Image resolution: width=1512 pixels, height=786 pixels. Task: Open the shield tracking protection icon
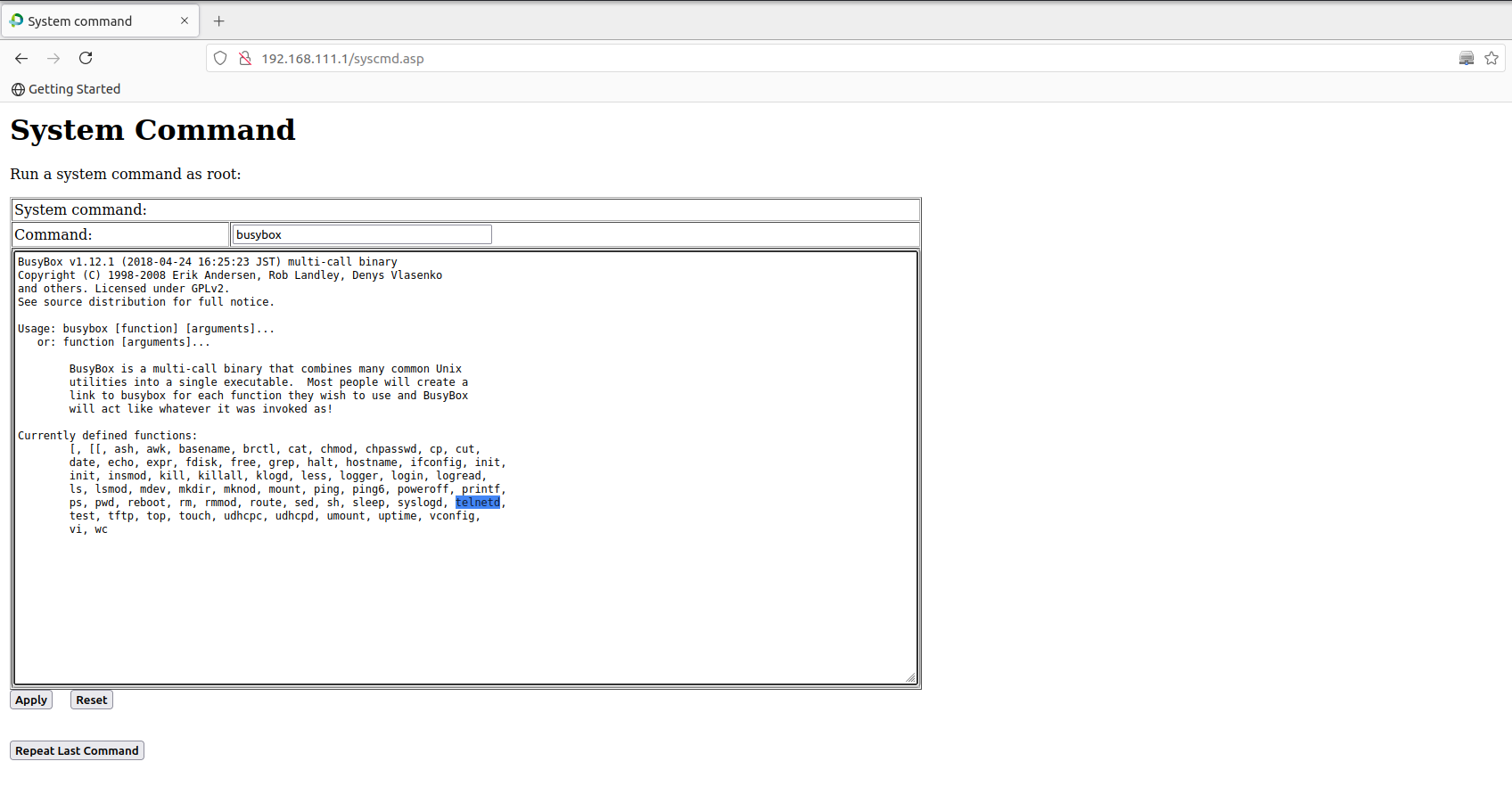click(220, 58)
